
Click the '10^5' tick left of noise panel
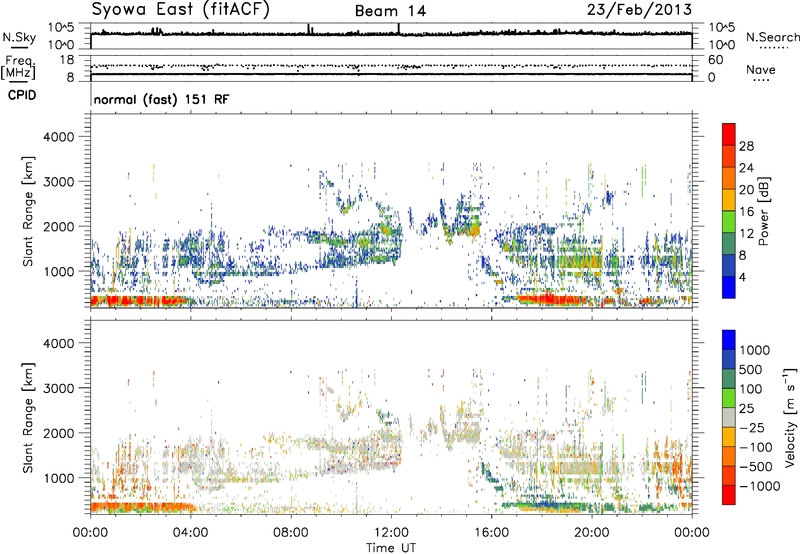[x=61, y=27]
